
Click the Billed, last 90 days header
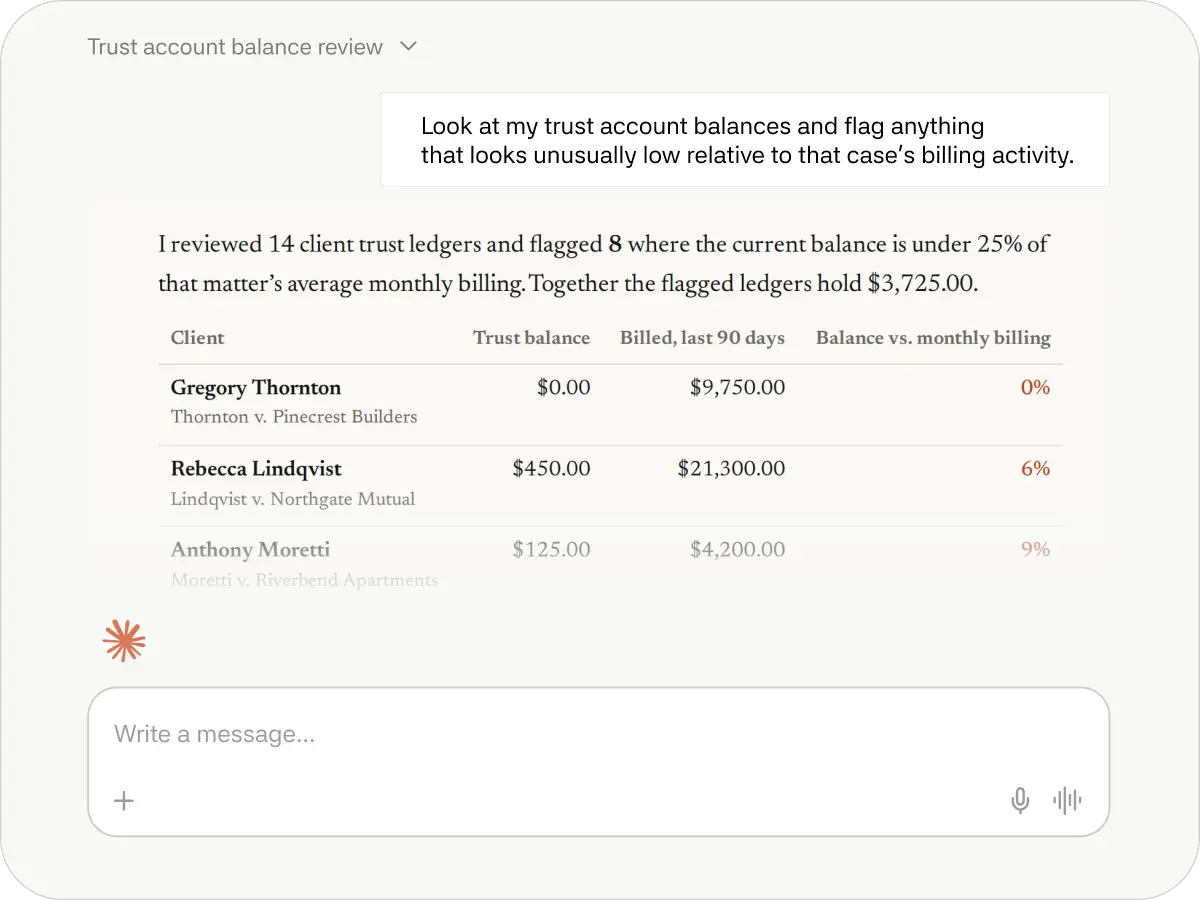702,338
